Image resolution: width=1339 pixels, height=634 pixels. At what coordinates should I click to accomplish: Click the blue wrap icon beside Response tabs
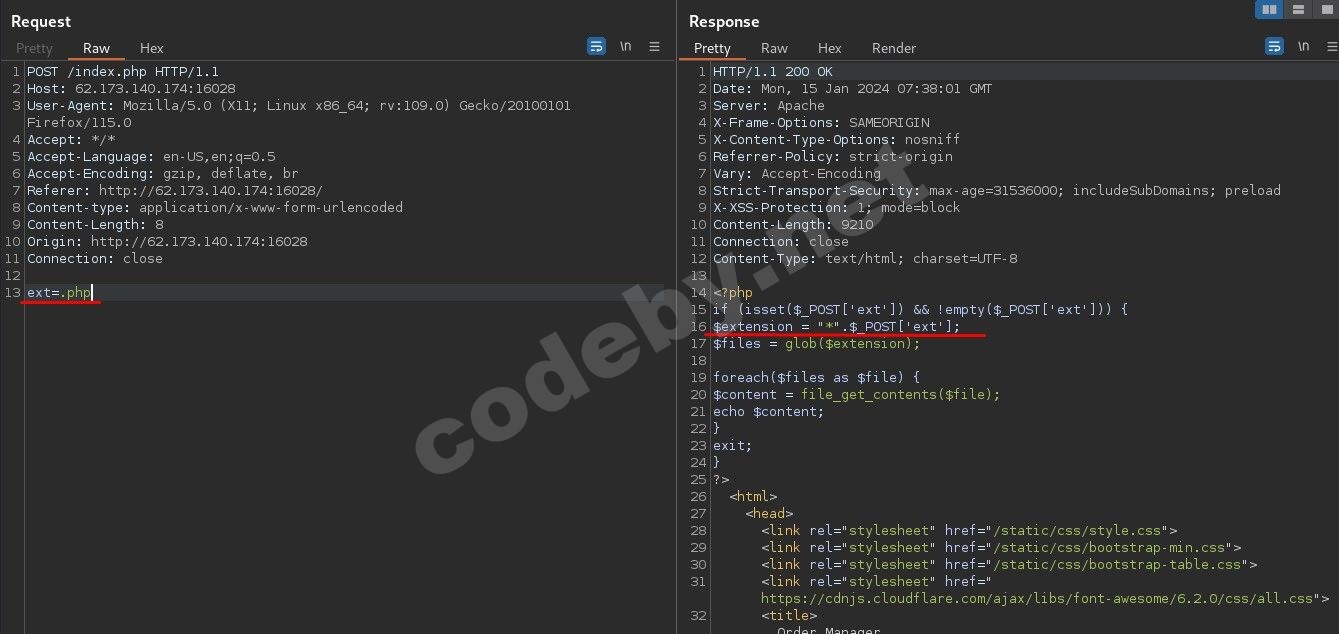tap(1273, 46)
